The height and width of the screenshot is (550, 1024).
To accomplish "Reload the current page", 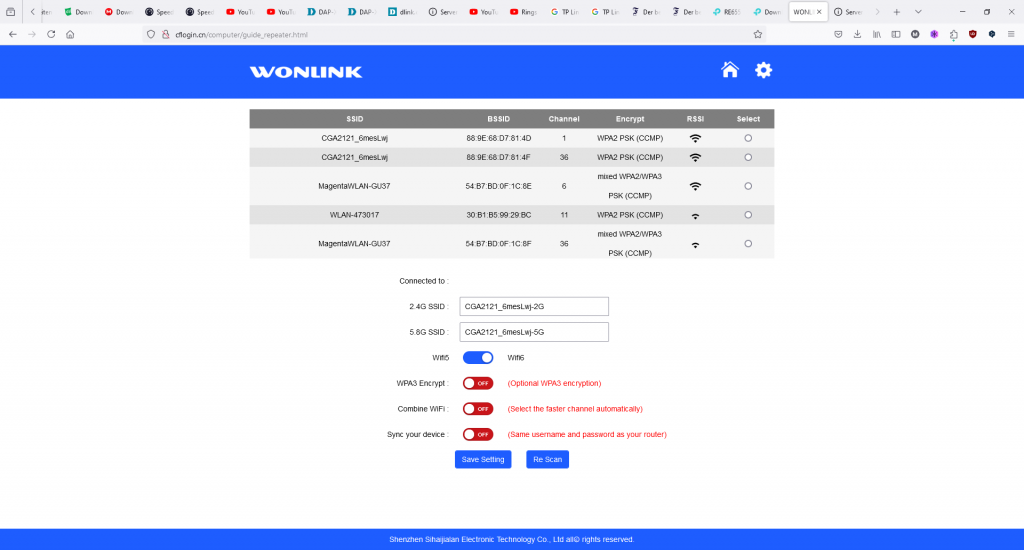I will tap(51, 34).
